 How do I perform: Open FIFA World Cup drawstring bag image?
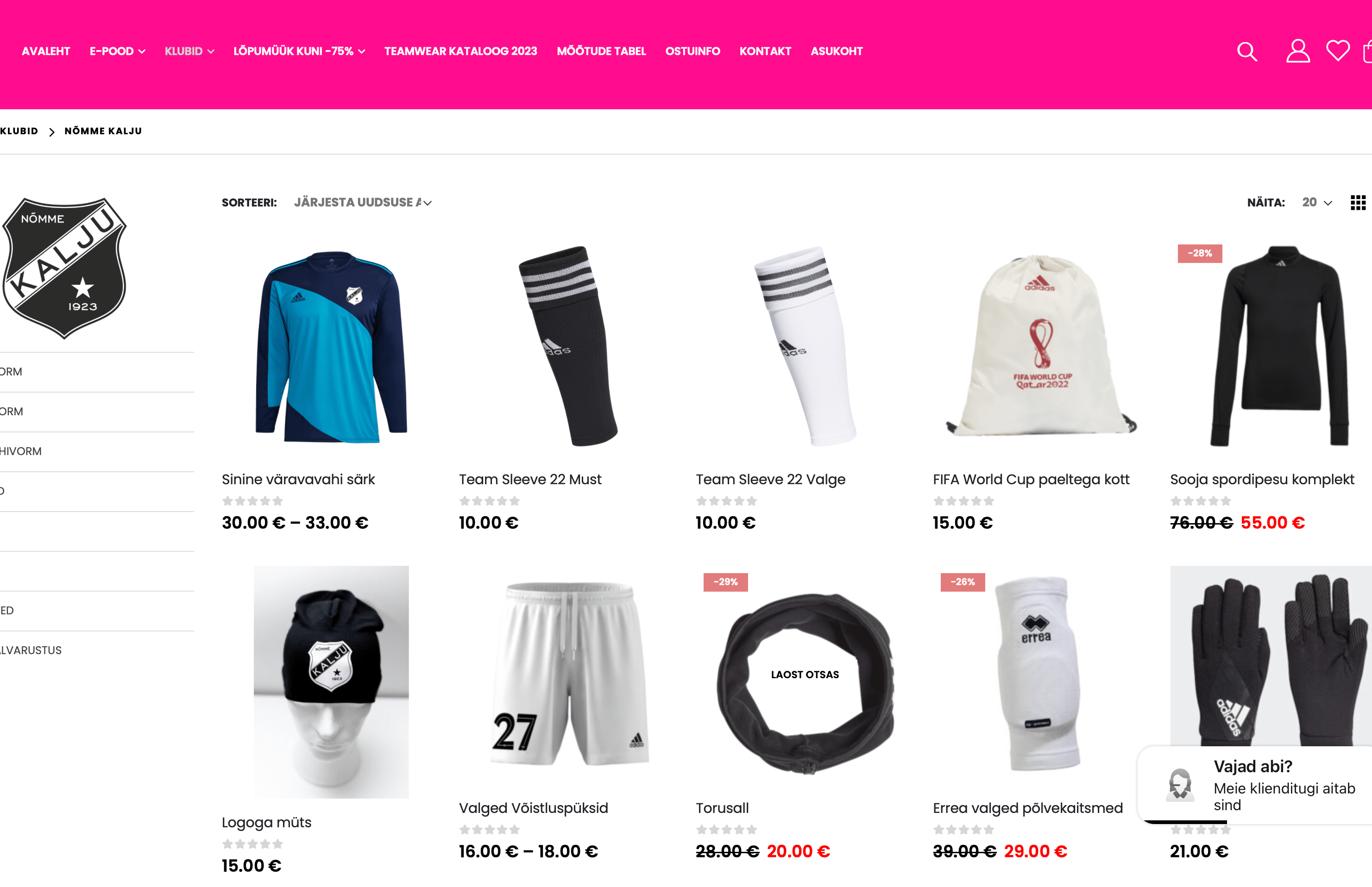pos(1041,346)
